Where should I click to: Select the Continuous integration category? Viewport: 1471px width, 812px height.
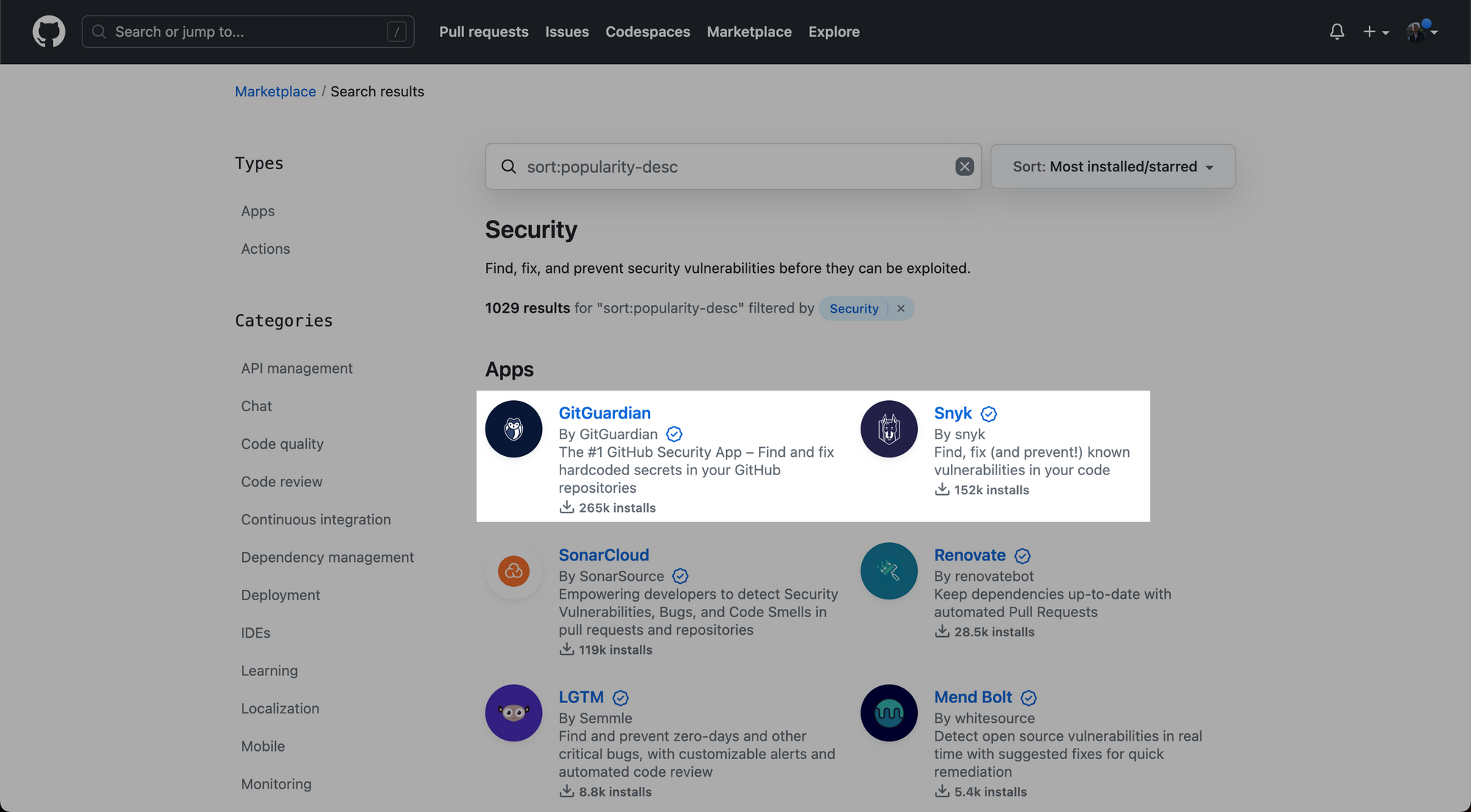click(x=316, y=519)
